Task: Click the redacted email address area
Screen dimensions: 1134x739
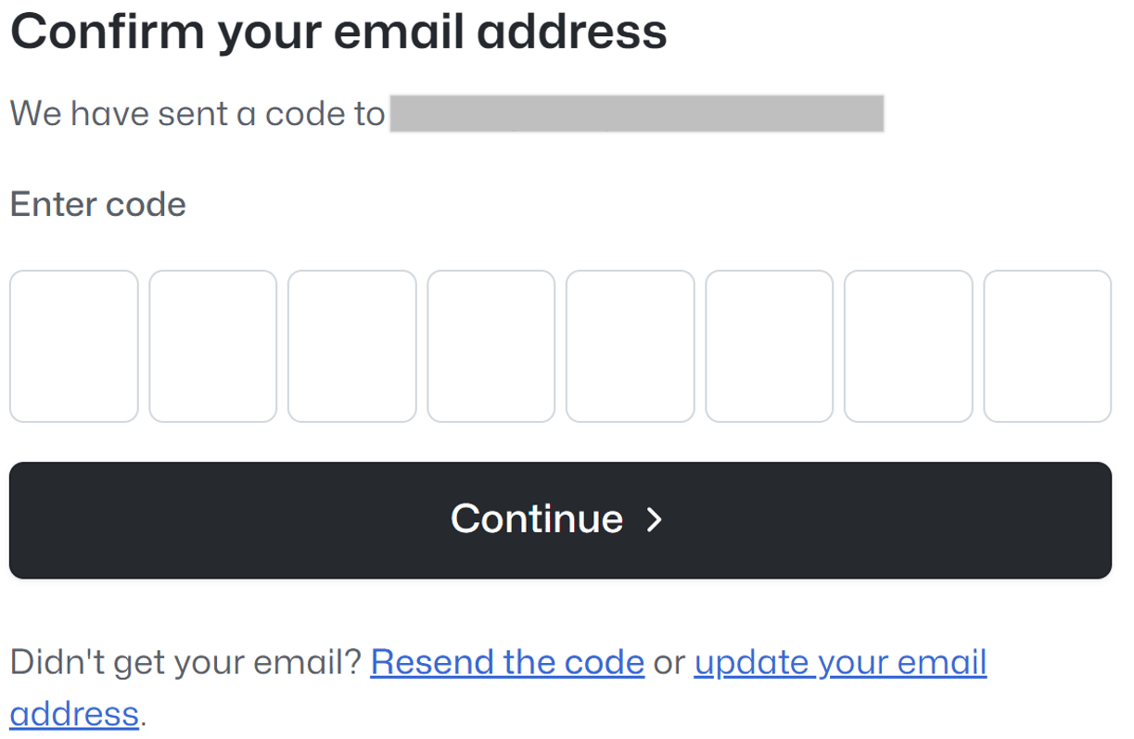Action: coord(637,113)
